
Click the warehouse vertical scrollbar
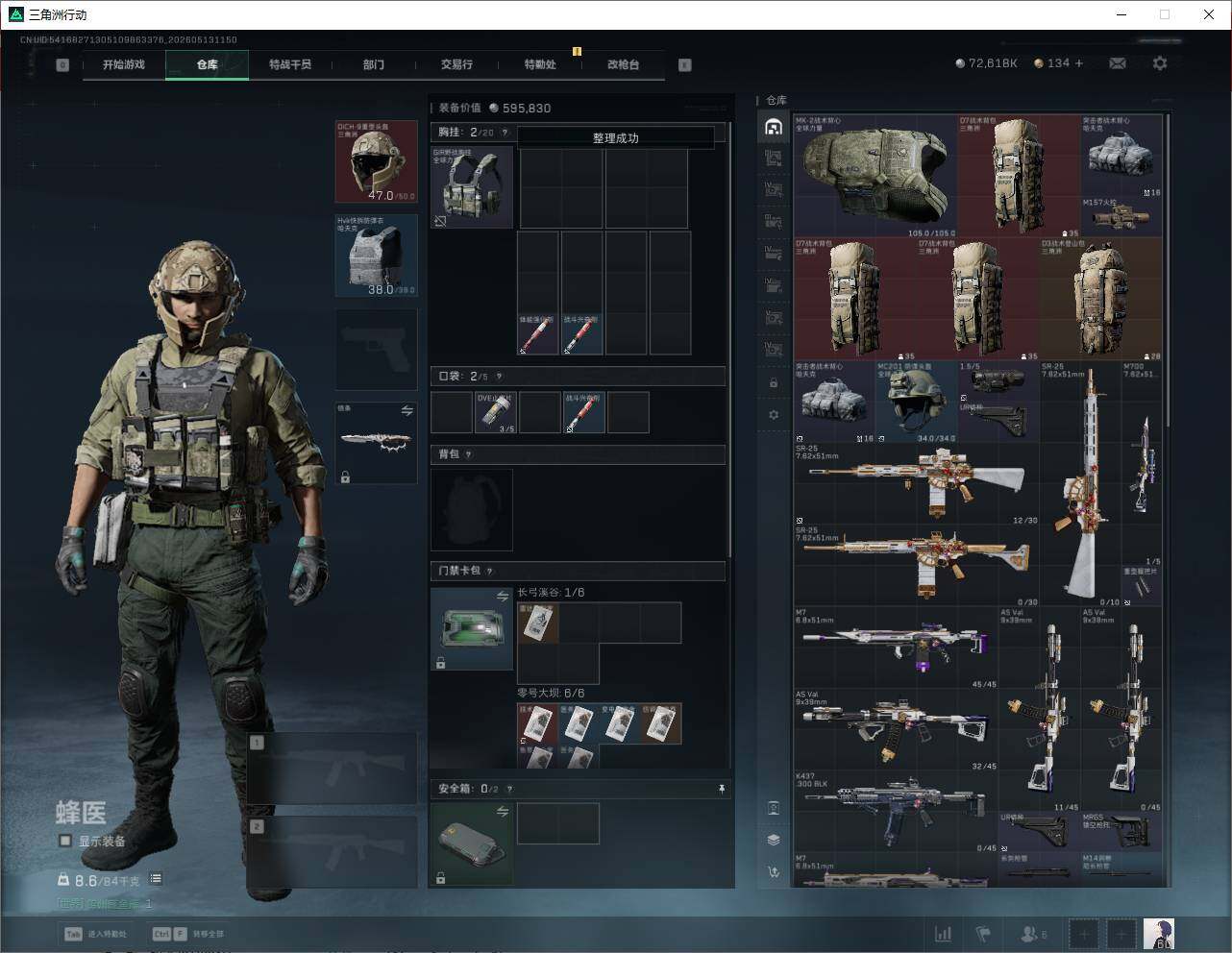1168,271
